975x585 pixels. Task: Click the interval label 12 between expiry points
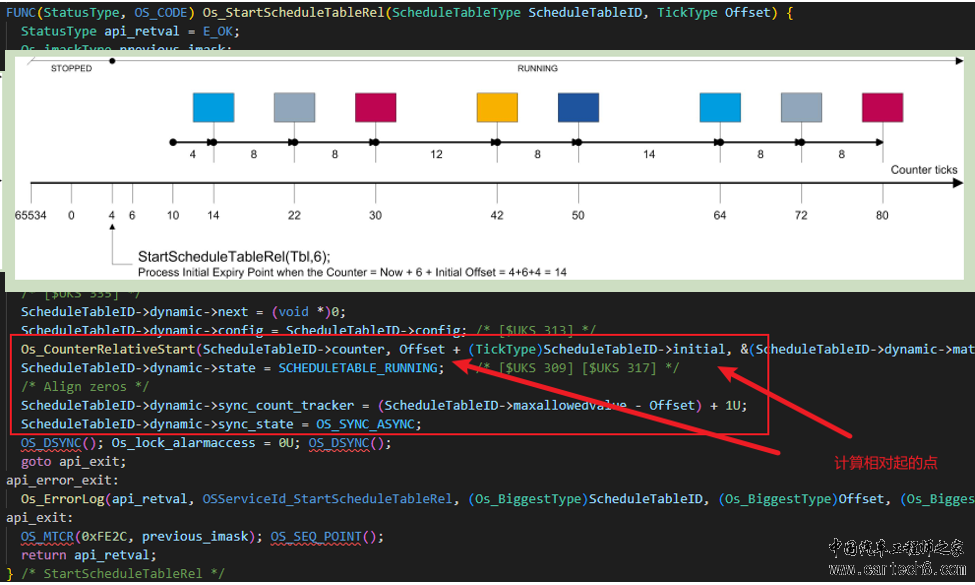437,154
